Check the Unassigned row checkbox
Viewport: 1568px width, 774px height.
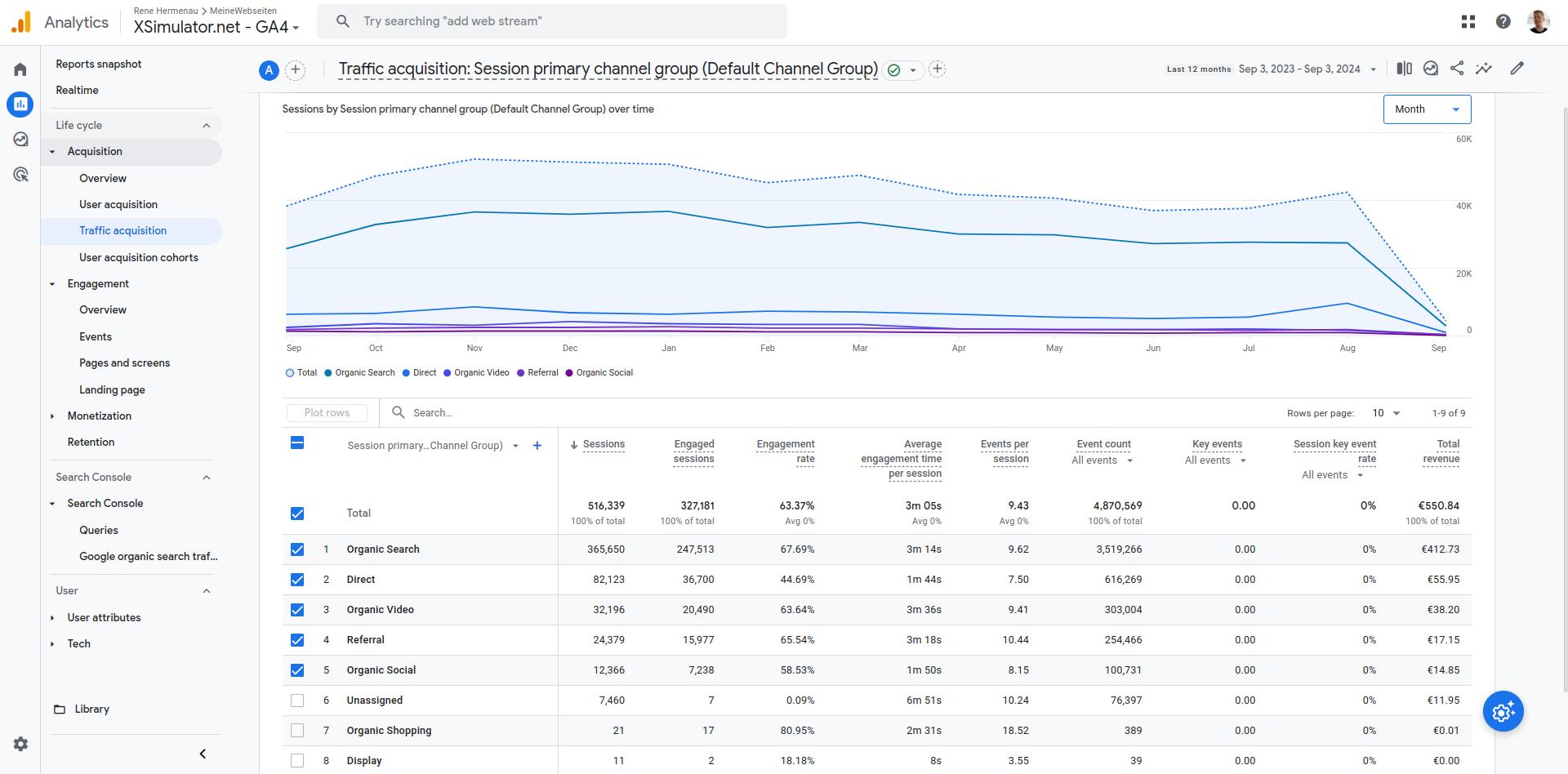297,701
